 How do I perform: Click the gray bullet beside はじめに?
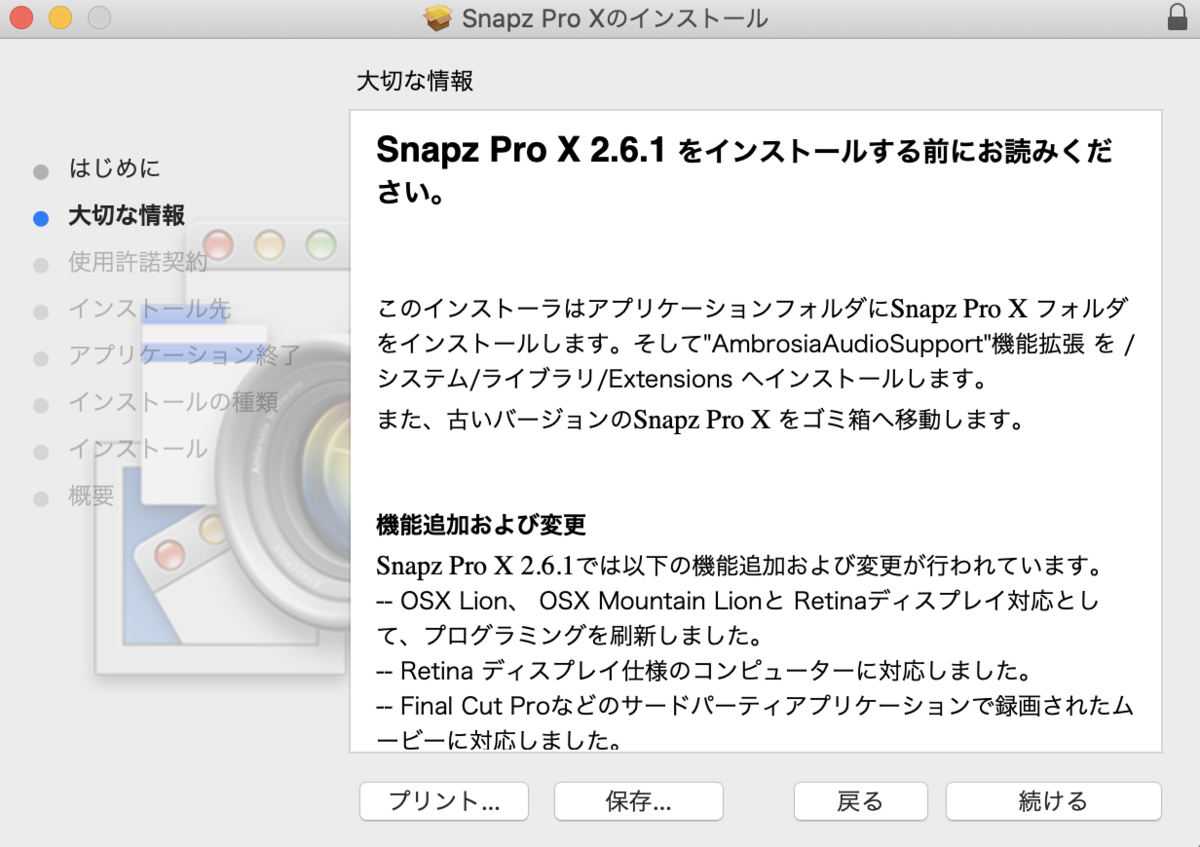[x=41, y=169]
